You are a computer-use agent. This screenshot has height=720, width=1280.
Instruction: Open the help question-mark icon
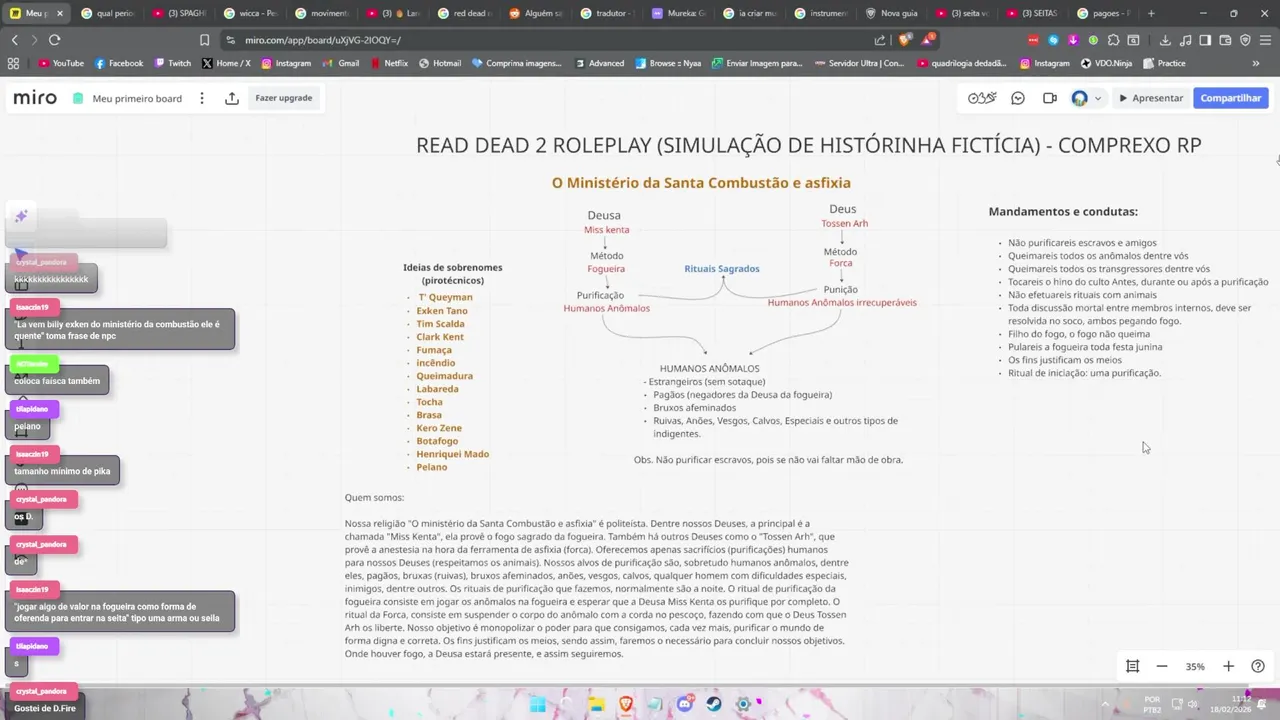1258,666
